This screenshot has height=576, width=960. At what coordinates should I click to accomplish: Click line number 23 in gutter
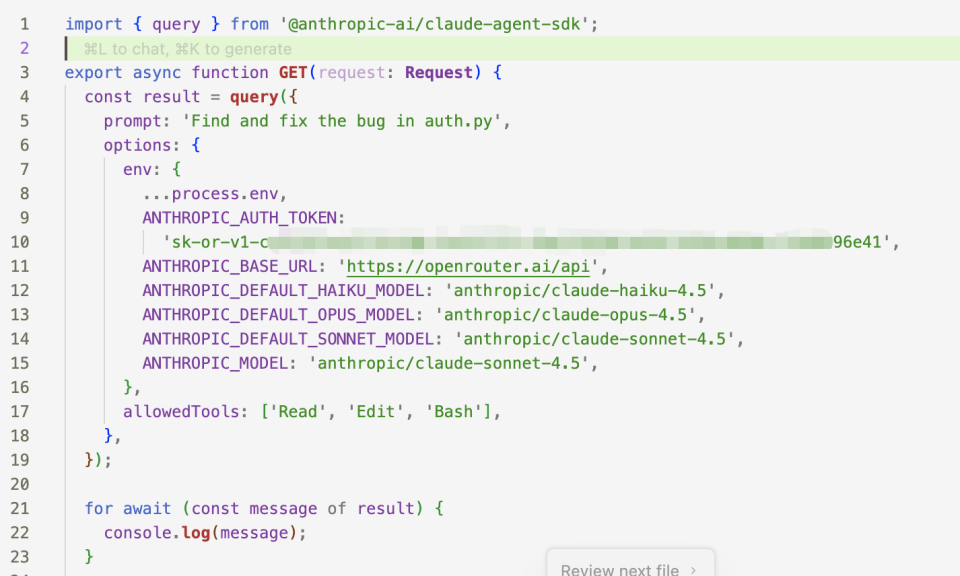20,556
